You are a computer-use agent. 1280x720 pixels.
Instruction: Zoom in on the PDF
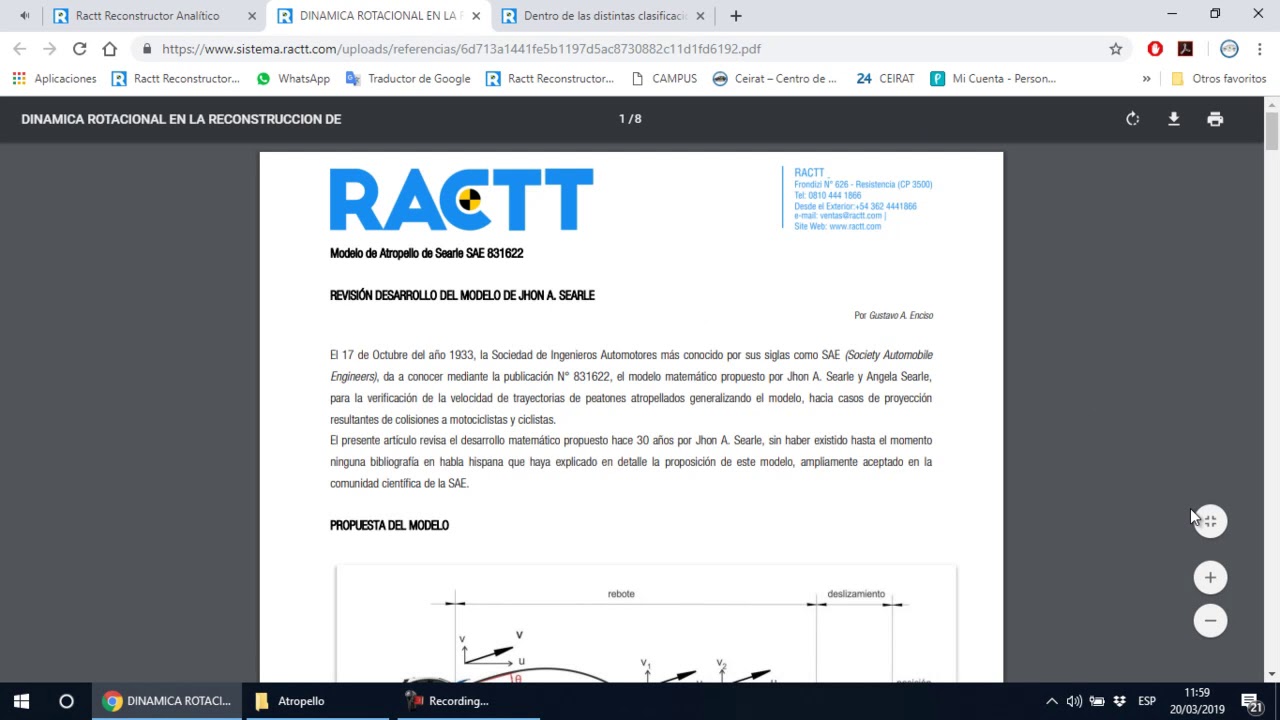click(x=1210, y=577)
